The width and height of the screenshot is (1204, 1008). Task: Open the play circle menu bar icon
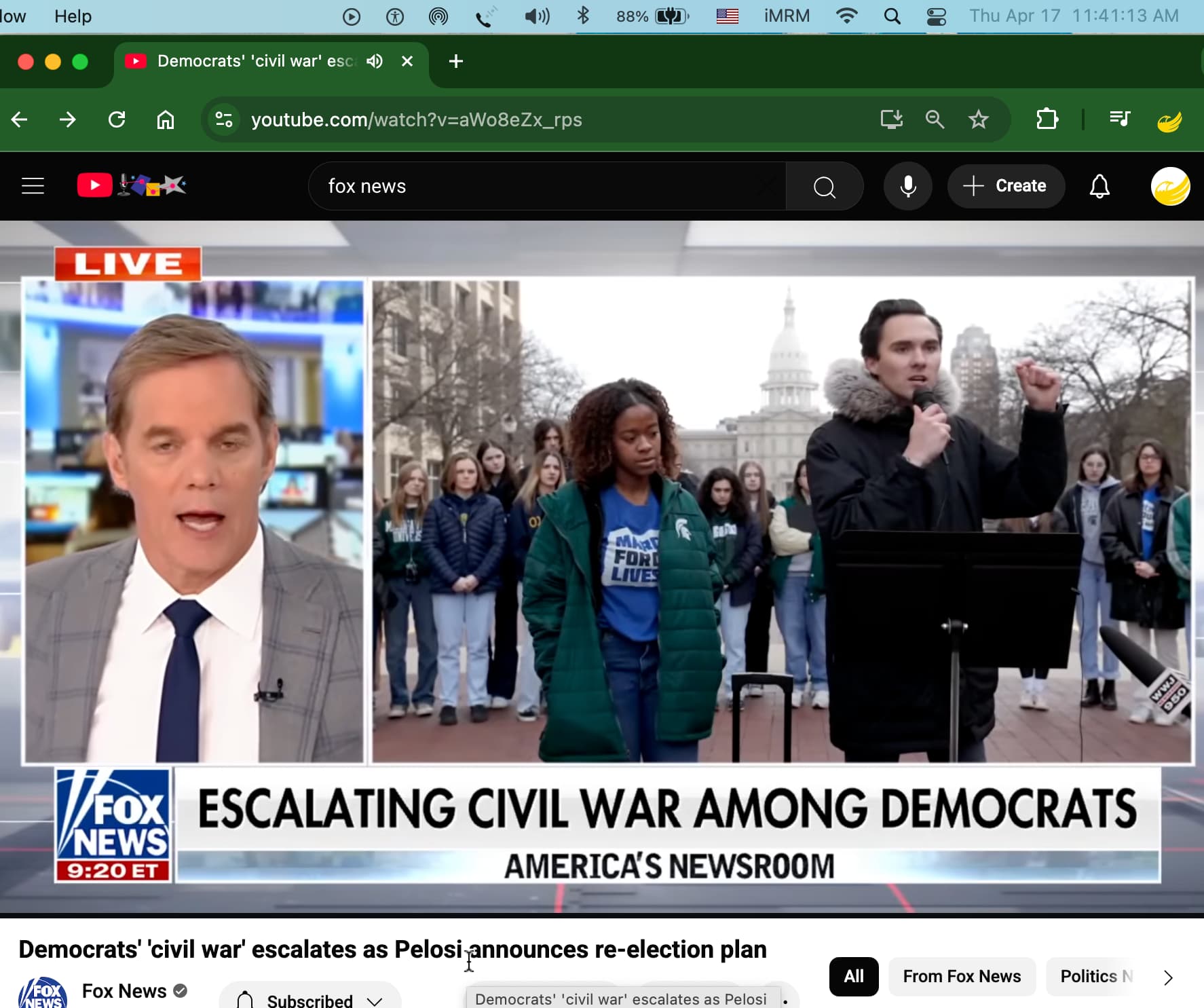click(352, 16)
